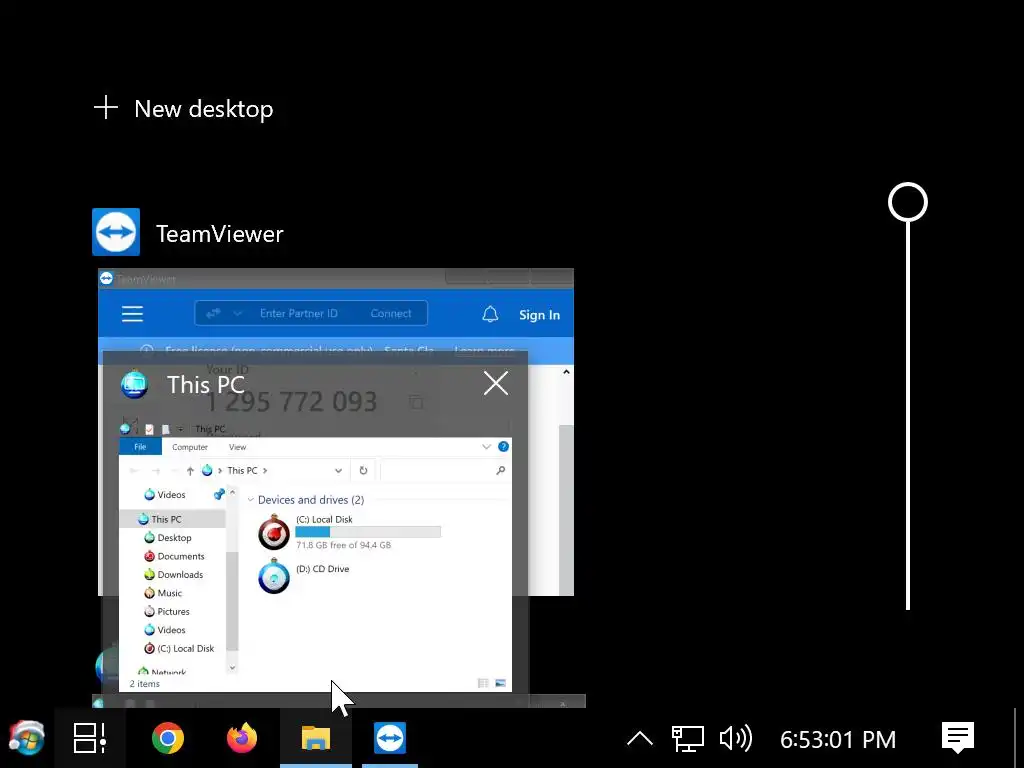Open the File tab in This PC

tap(140, 447)
